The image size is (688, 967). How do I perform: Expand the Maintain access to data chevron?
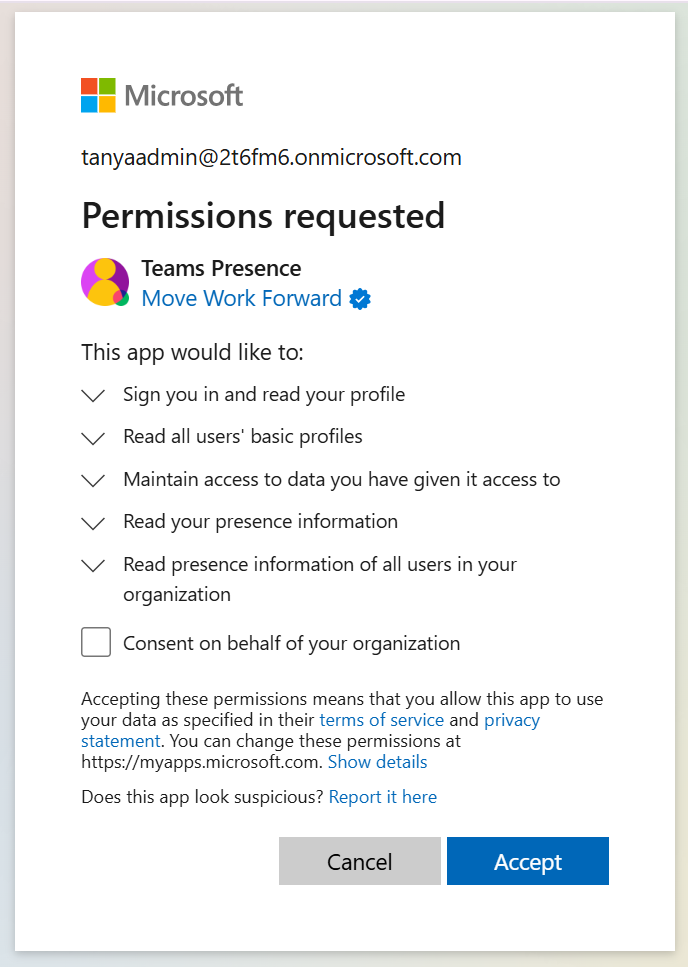[93, 480]
